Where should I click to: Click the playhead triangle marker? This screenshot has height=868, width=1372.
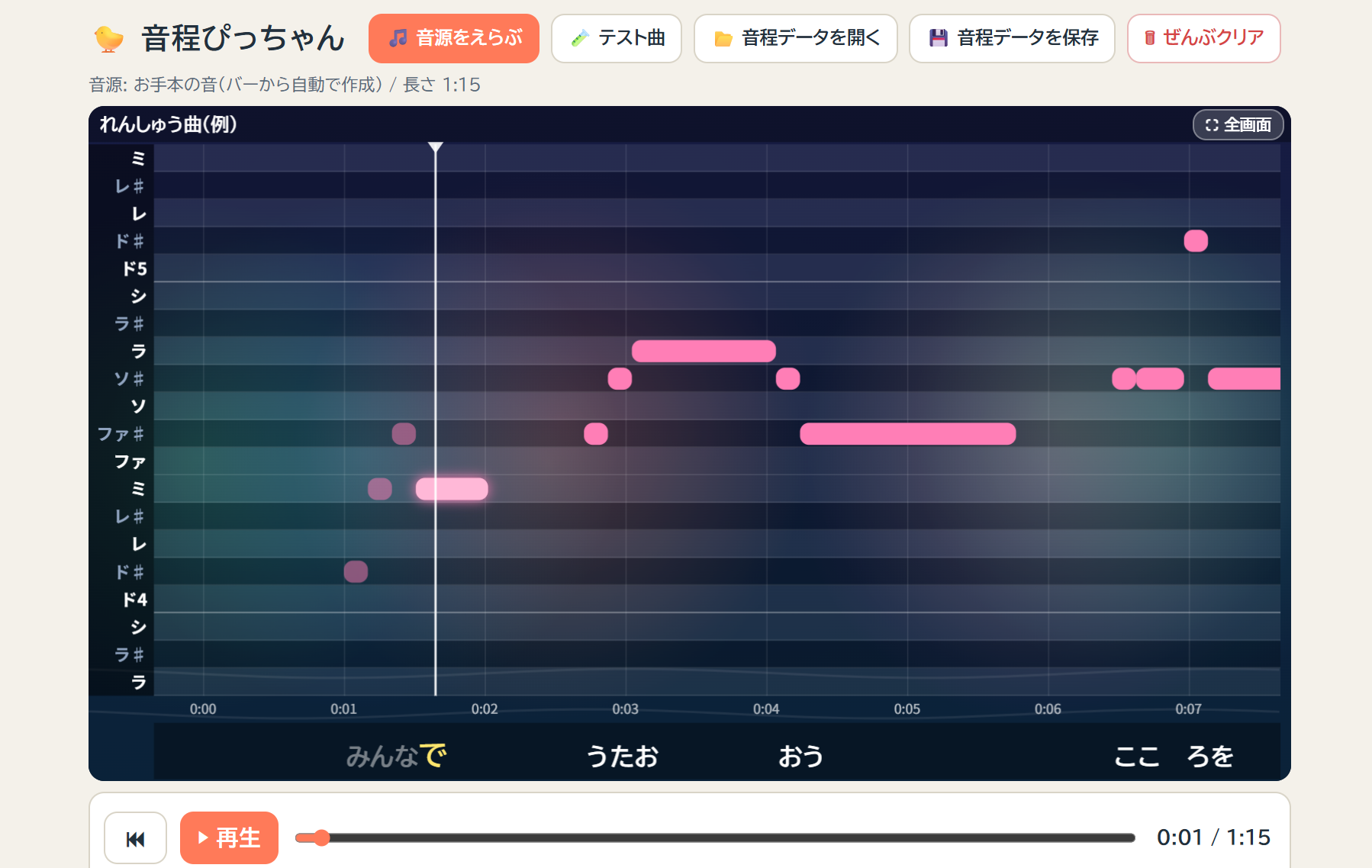point(435,146)
